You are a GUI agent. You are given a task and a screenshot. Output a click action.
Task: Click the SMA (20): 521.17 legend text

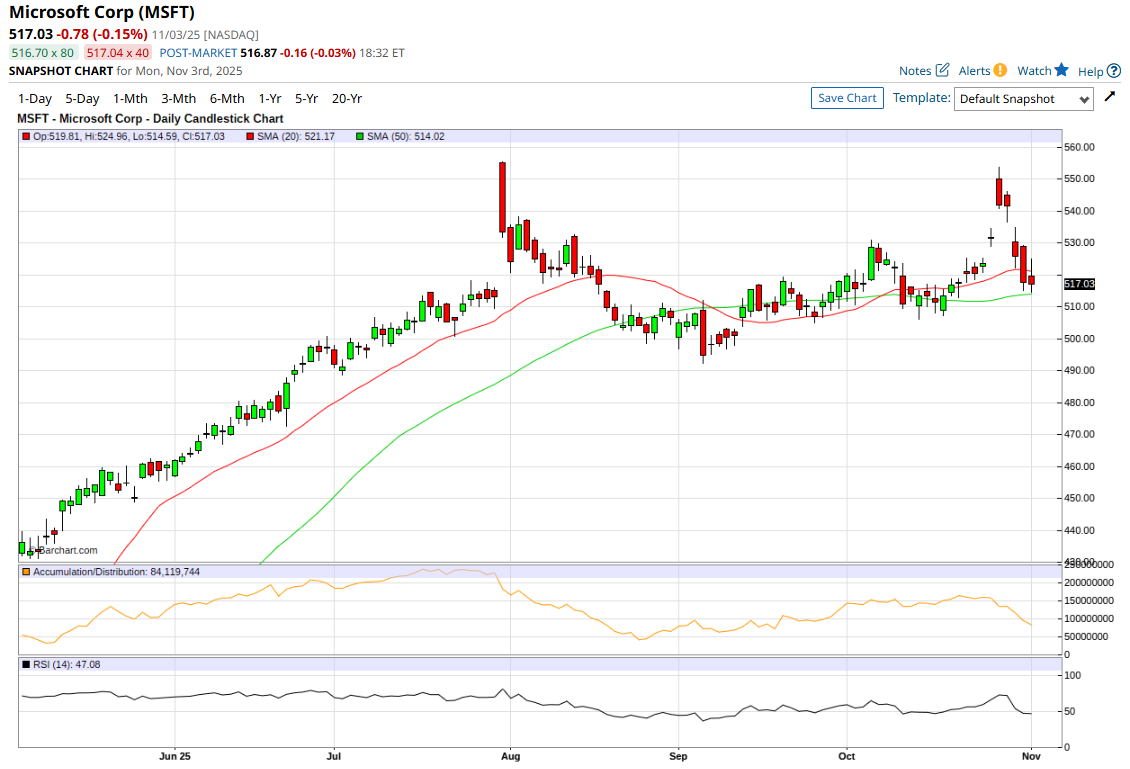click(x=296, y=136)
